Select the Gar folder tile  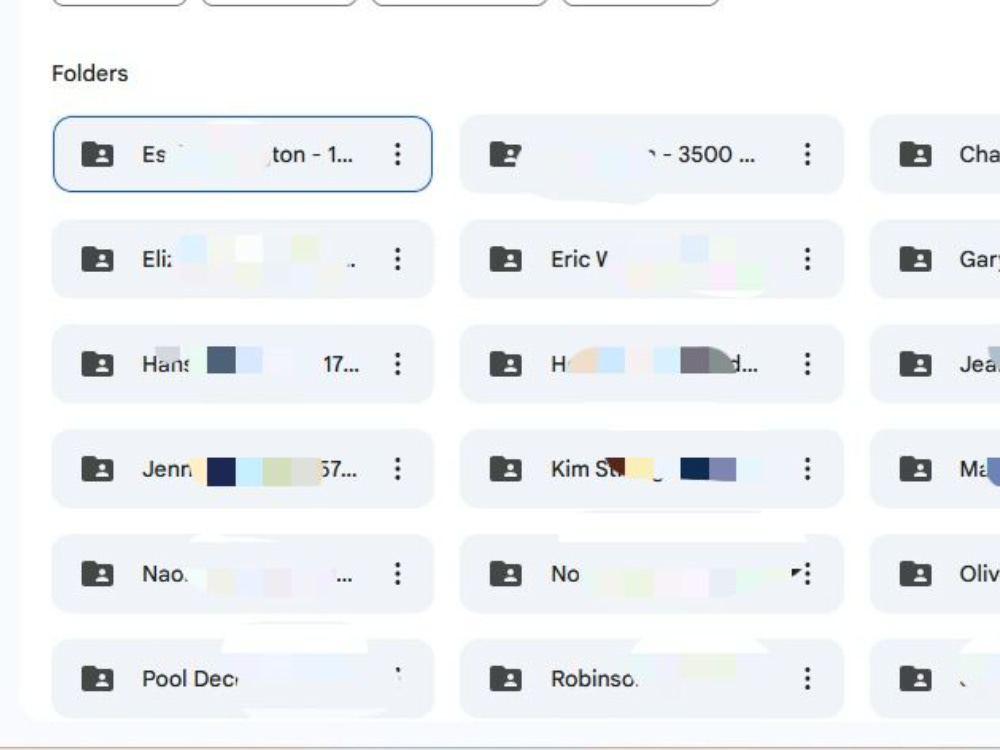tap(935, 259)
